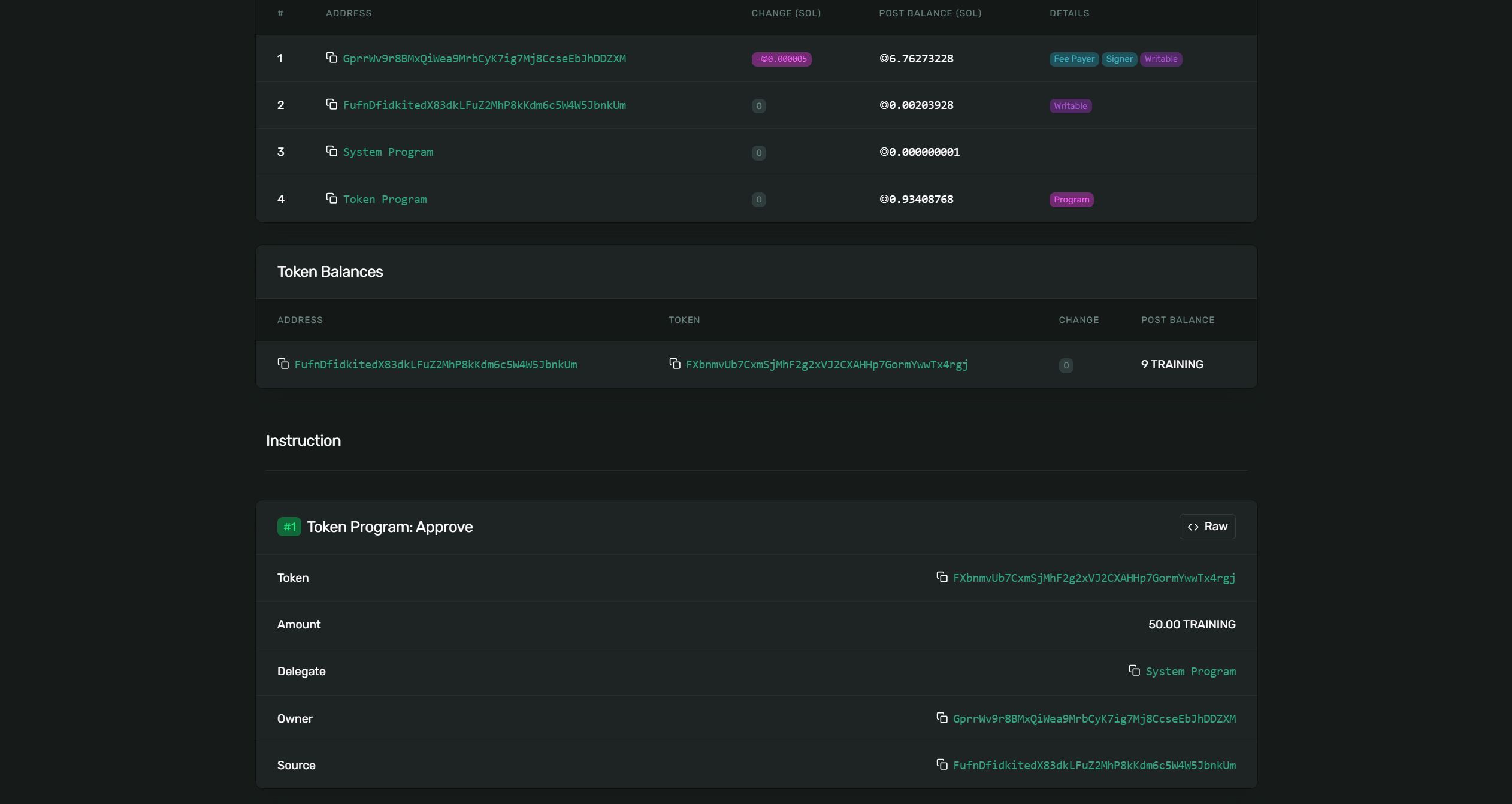Click the copy icon next to instruction token address

tap(942, 577)
